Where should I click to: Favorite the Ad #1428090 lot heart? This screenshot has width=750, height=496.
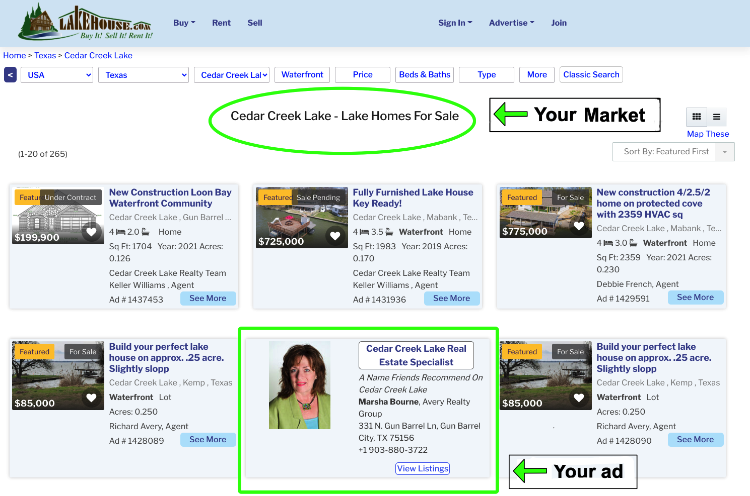[579, 397]
